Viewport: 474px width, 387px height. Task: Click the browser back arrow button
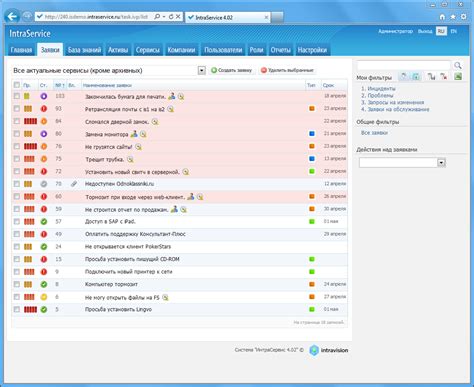12,16
